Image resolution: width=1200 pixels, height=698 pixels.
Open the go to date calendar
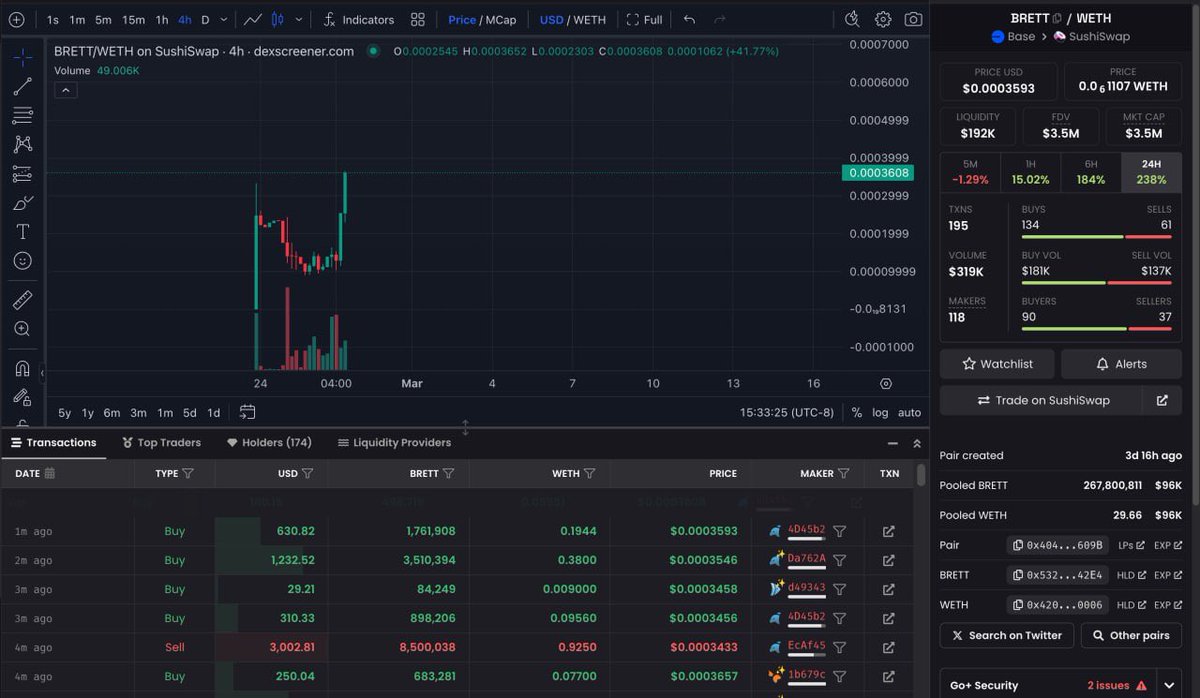click(248, 412)
